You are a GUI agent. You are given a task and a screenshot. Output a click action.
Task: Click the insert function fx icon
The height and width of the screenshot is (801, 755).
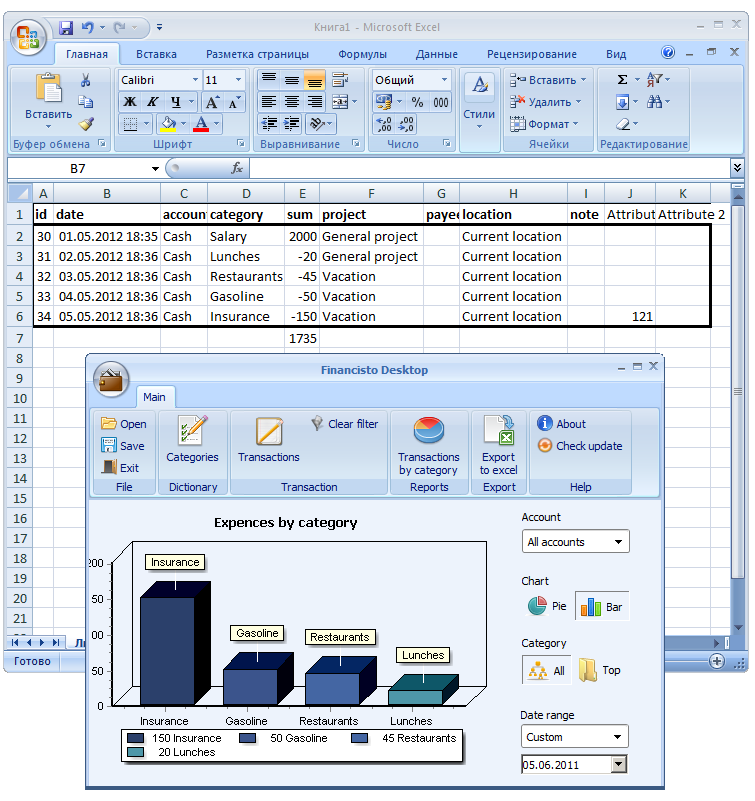[x=237, y=168]
